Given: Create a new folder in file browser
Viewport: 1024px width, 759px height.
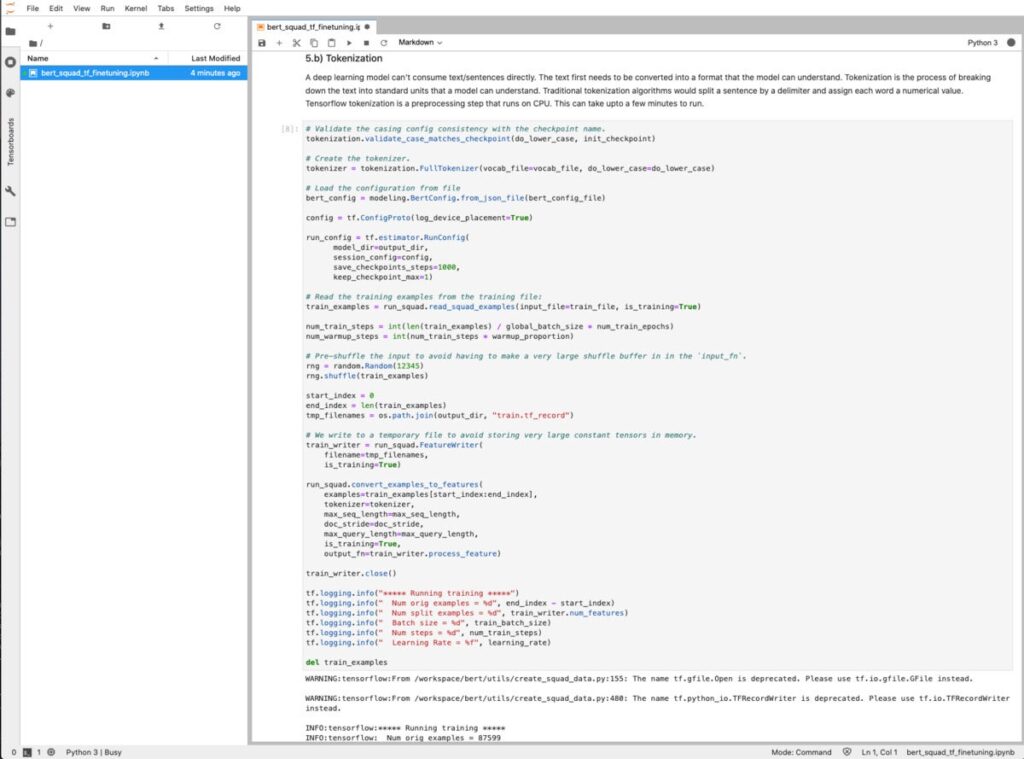Looking at the screenshot, I should point(106,26).
